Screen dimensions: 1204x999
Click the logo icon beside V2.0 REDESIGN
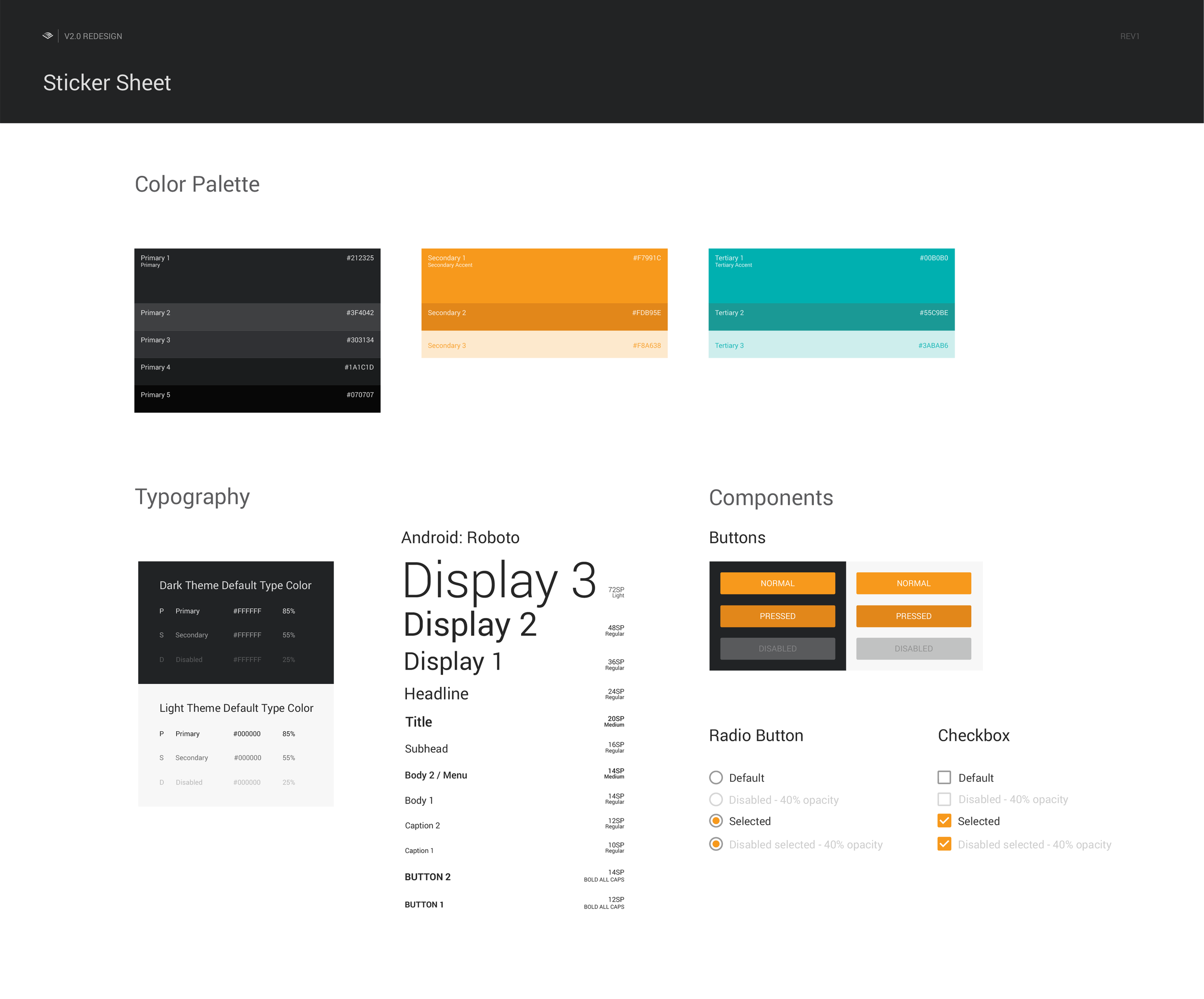48,36
